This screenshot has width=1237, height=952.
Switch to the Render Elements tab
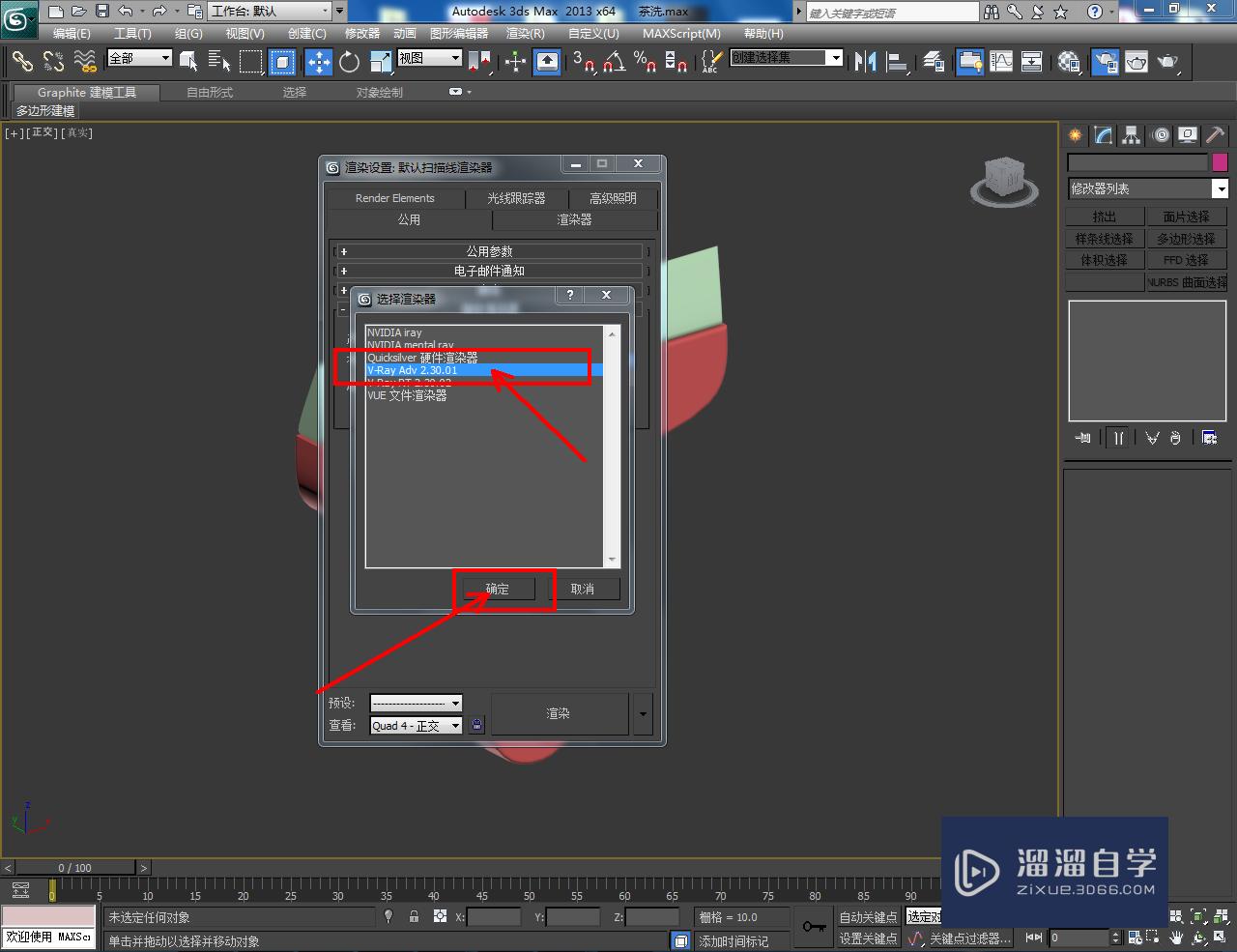[395, 198]
